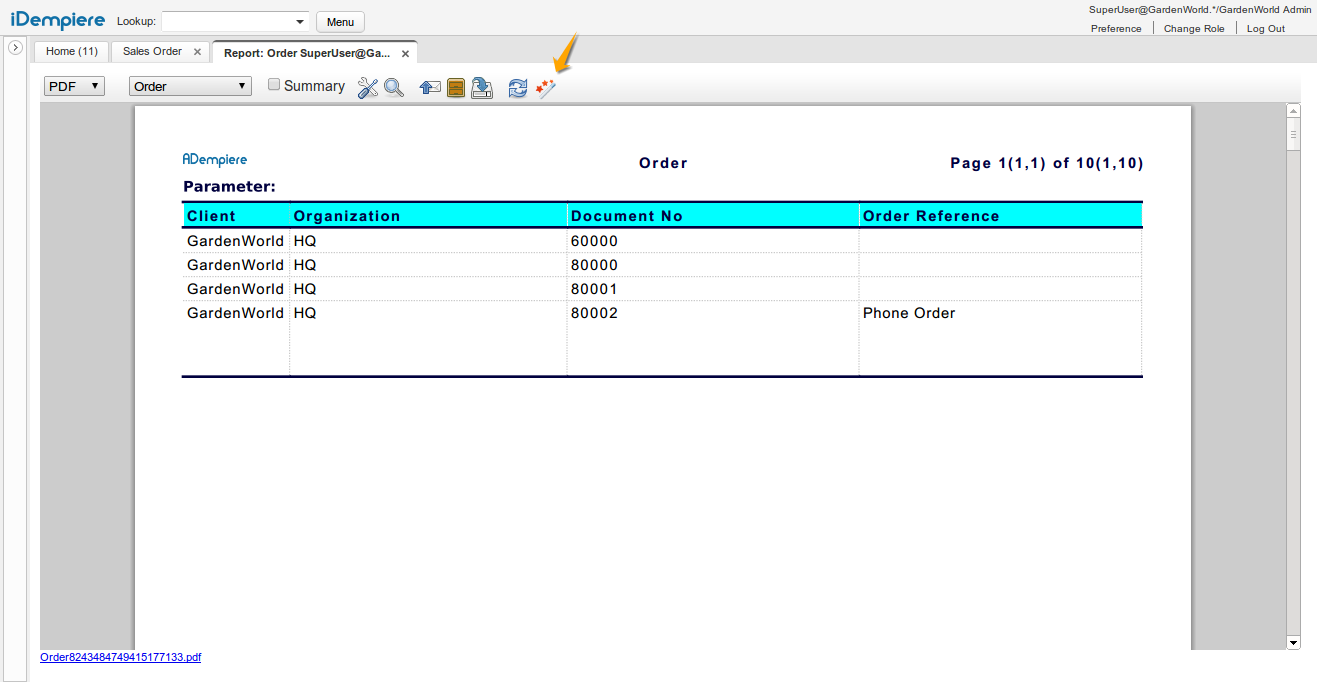
Task: Click the Export report icon
Action: (482, 88)
